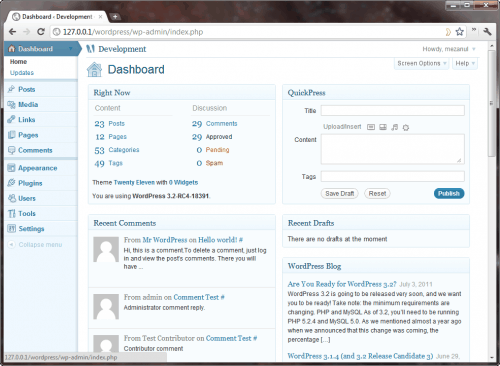Image resolution: width=500 pixels, height=366 pixels.
Task: Open the Appearance menu
Action: point(38,168)
